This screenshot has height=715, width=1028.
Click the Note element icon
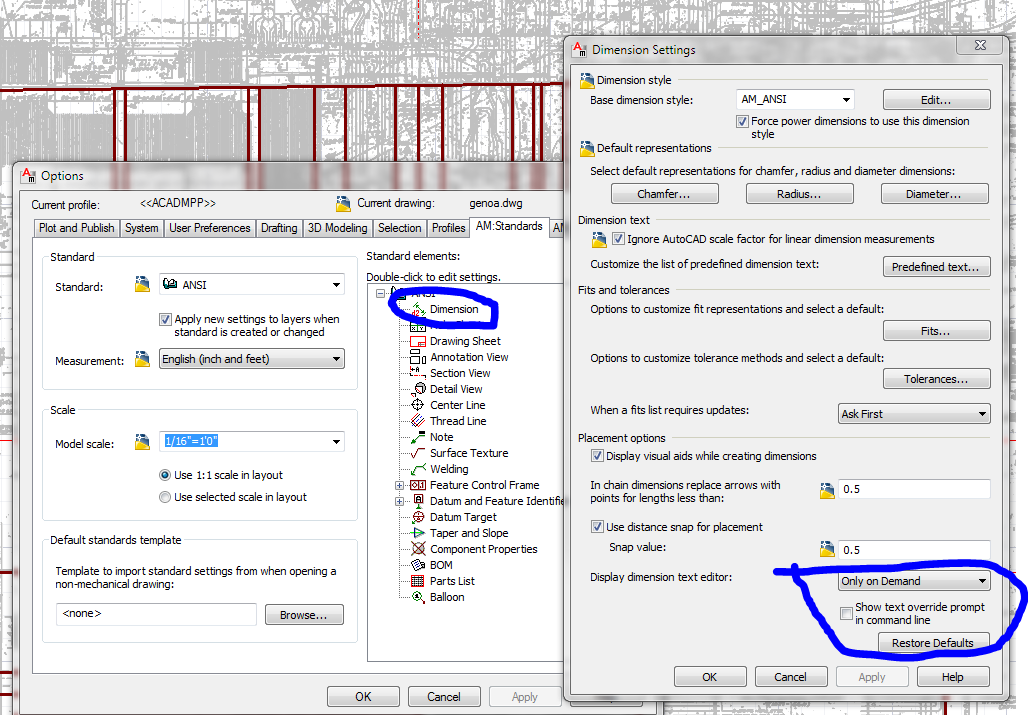418,437
